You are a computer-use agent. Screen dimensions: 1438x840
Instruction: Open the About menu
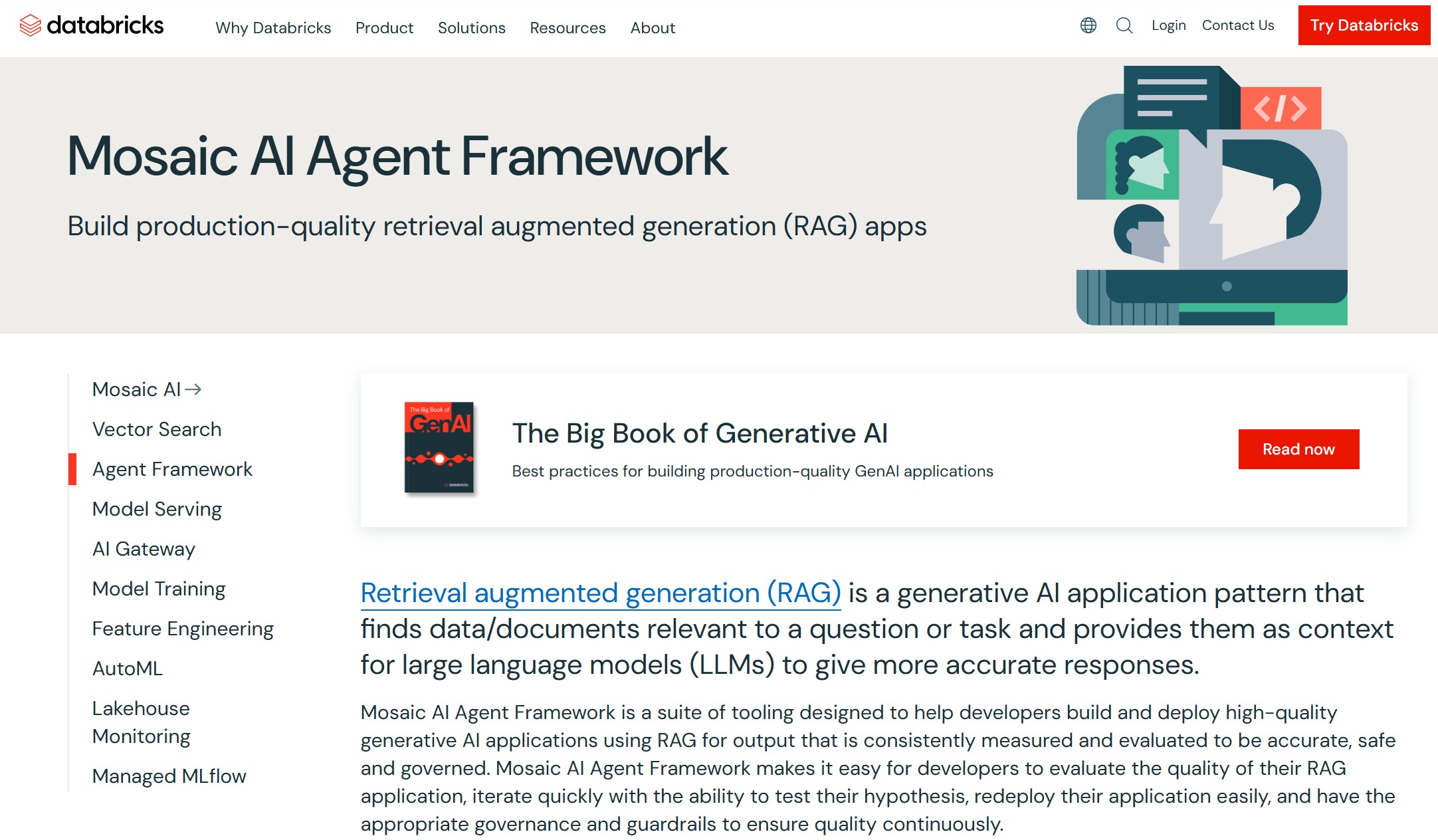(x=653, y=28)
